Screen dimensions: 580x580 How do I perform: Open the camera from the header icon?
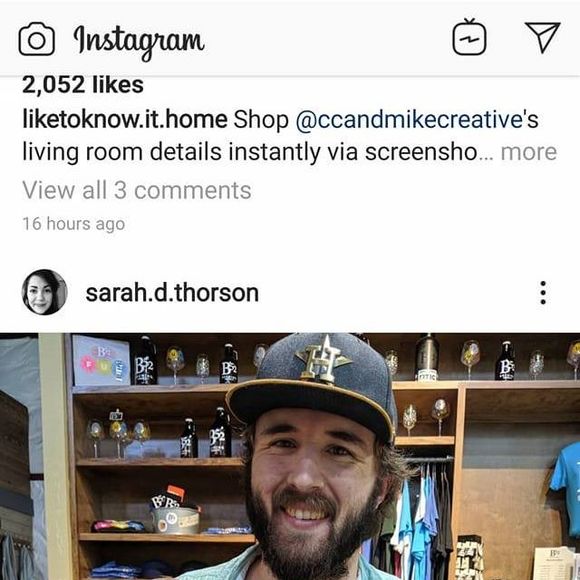37,39
